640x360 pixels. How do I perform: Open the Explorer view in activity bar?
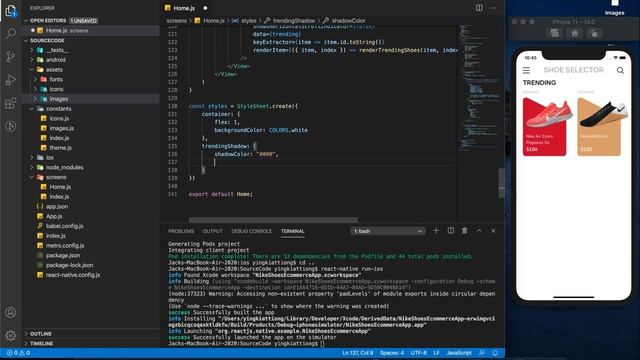click(11, 11)
